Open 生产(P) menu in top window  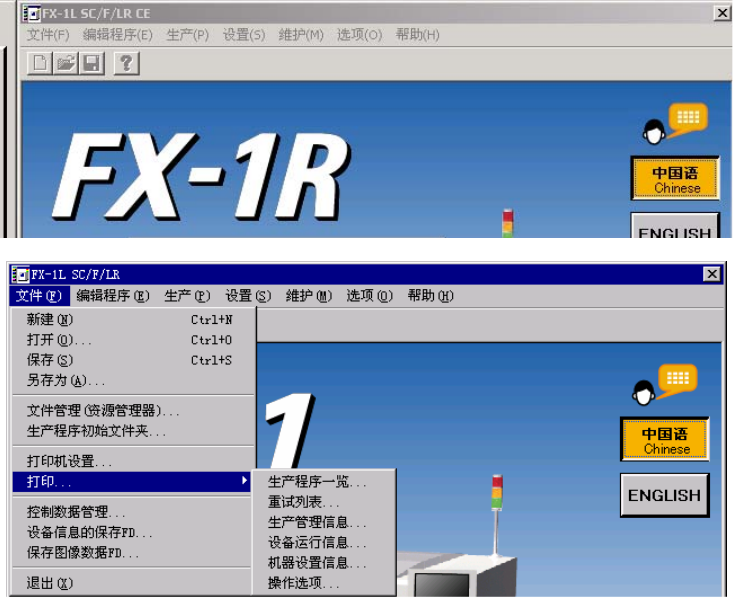point(187,35)
